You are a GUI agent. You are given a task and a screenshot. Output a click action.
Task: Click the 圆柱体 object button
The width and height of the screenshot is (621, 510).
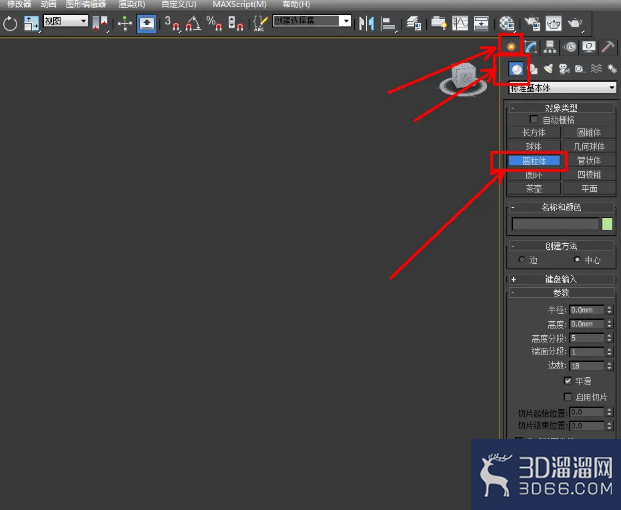534,161
